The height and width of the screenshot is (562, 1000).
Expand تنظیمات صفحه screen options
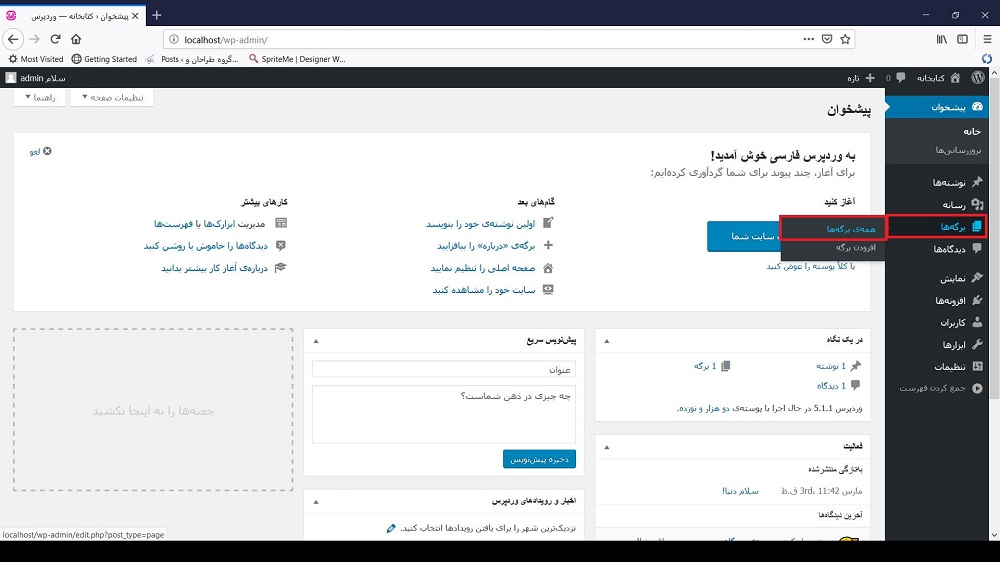112,98
